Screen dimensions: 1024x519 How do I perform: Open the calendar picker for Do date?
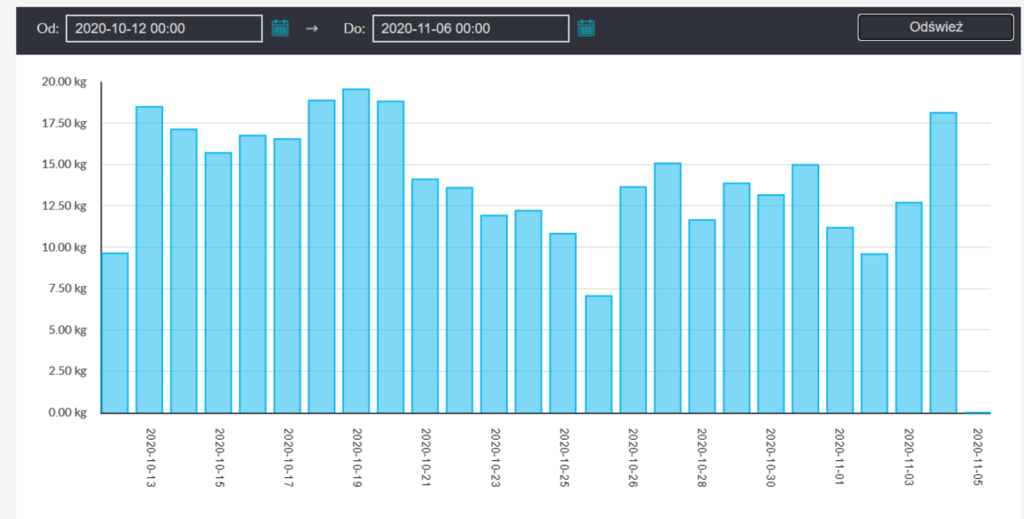click(x=586, y=28)
